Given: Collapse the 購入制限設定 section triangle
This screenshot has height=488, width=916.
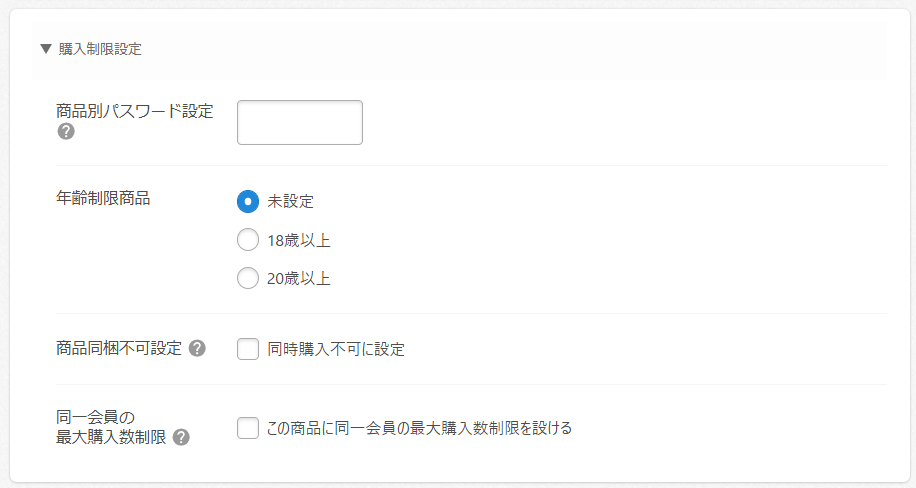Looking at the screenshot, I should [x=46, y=48].
